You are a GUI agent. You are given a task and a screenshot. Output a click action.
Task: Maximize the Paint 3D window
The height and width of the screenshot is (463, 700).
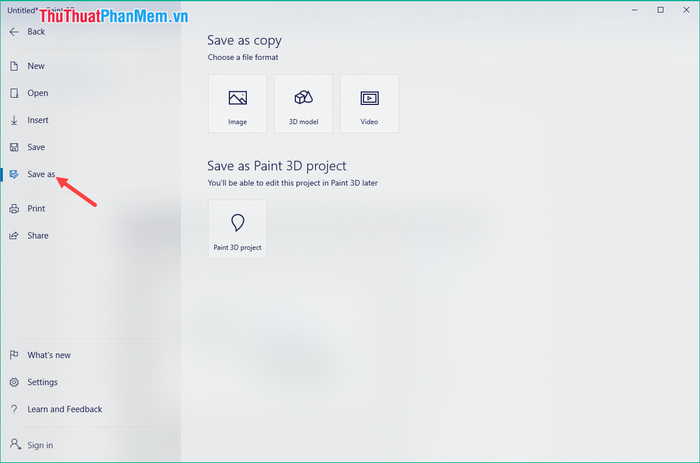pos(660,10)
